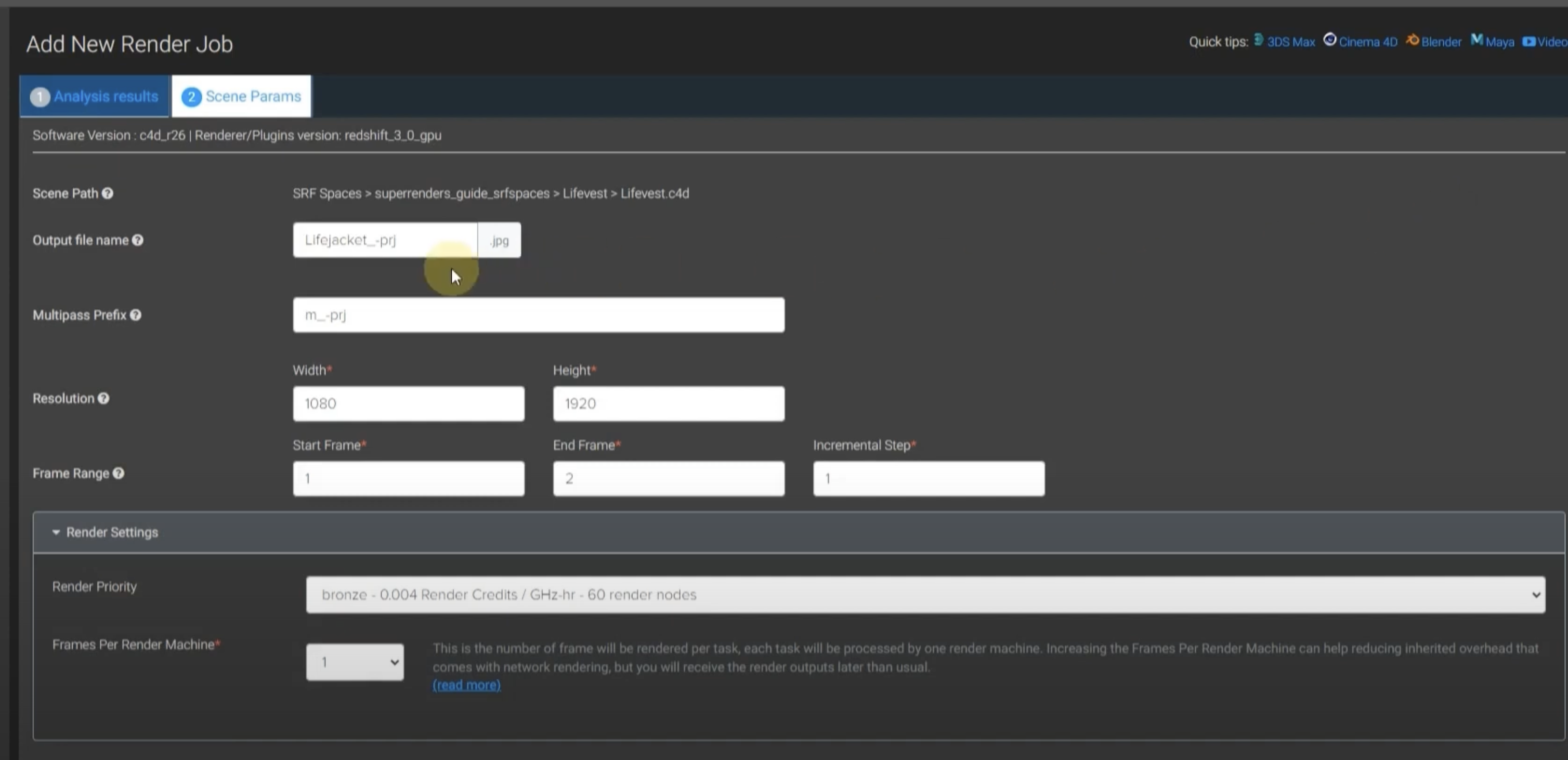
Task: Click the Output file name help icon
Action: pyautogui.click(x=138, y=240)
